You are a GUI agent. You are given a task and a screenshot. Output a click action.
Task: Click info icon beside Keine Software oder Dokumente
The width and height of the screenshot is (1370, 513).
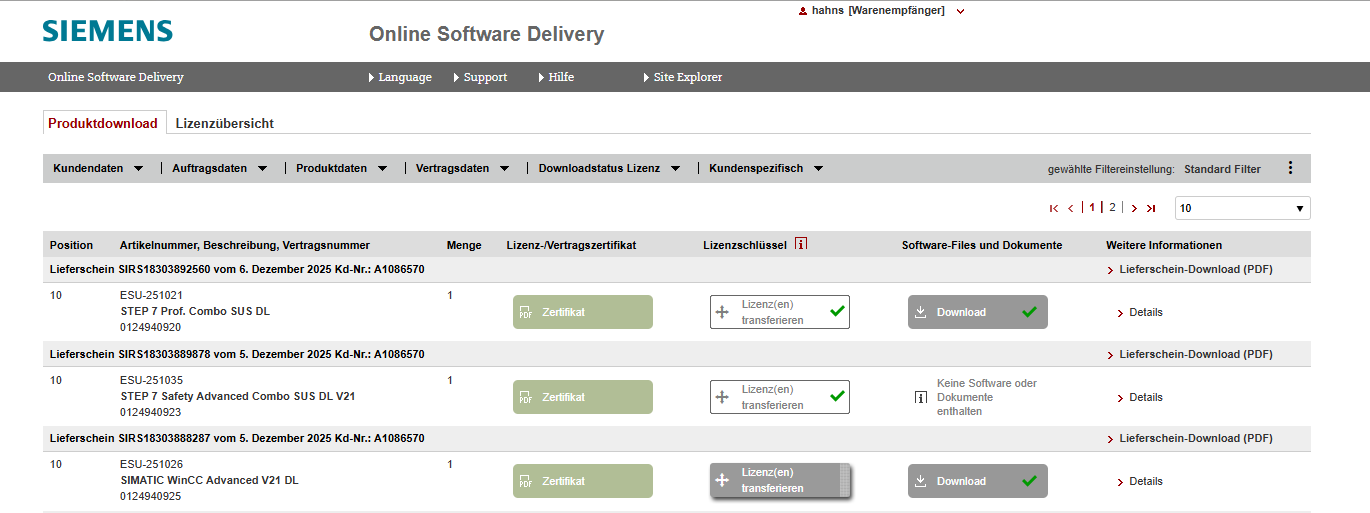921,397
